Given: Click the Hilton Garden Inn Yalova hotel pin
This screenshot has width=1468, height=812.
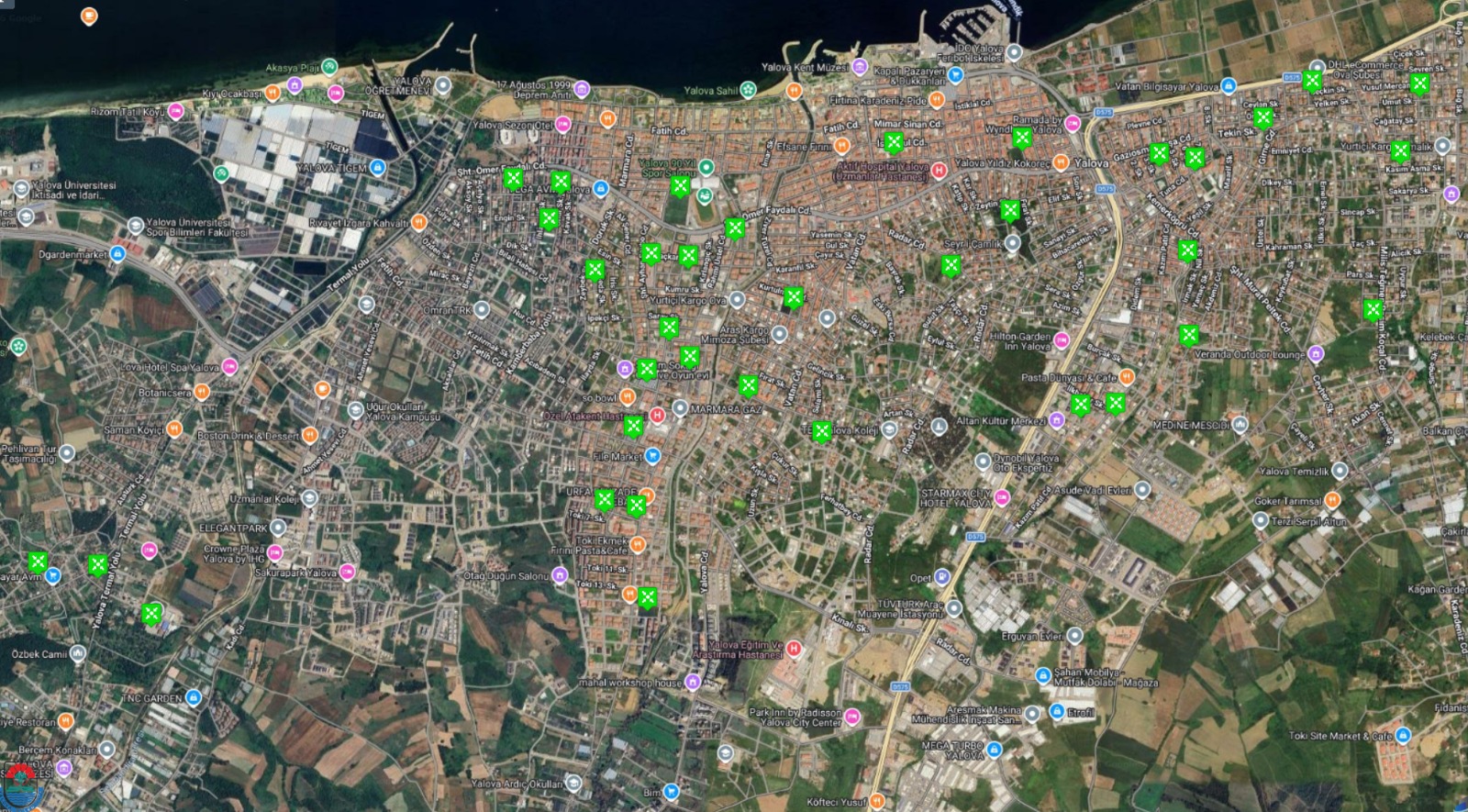Looking at the screenshot, I should (x=1062, y=340).
